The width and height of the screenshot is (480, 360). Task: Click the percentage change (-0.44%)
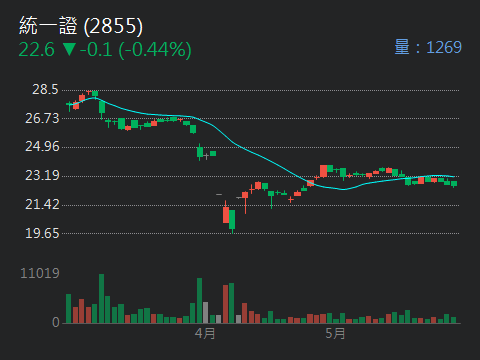click(x=155, y=50)
